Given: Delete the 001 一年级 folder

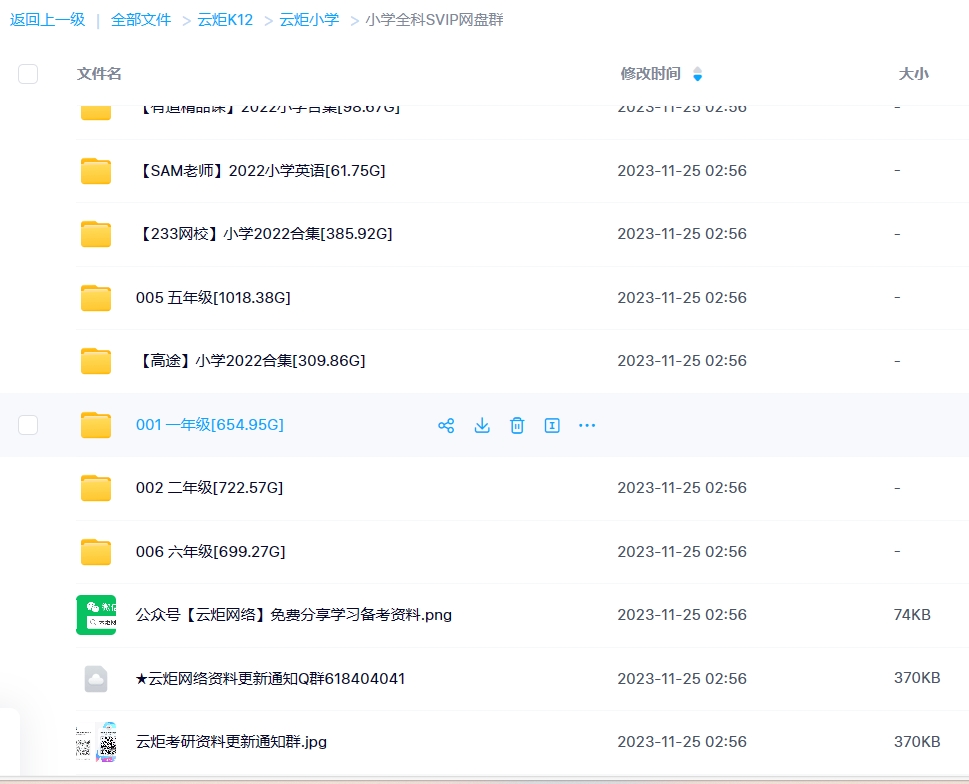Looking at the screenshot, I should pos(517,425).
